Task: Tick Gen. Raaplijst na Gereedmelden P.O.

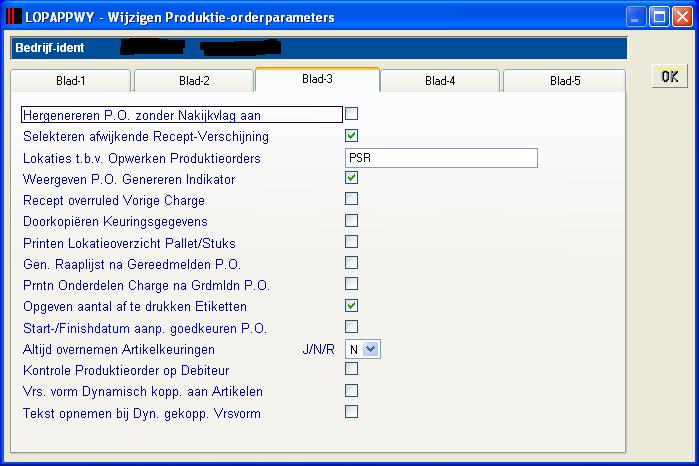Action: 351,263
